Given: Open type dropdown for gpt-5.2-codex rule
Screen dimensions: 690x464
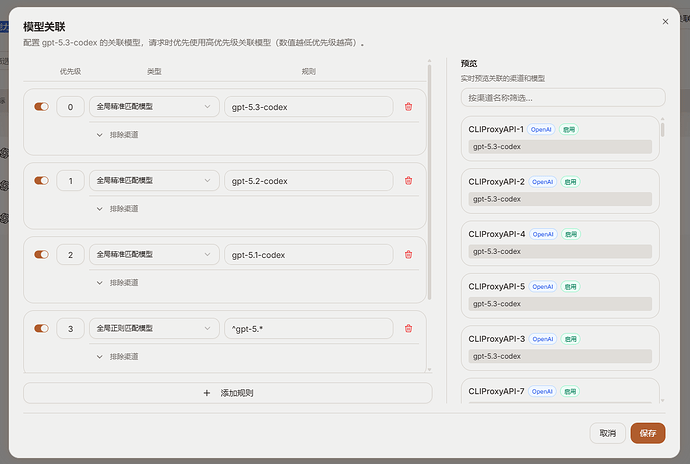Looking at the screenshot, I should [x=154, y=180].
